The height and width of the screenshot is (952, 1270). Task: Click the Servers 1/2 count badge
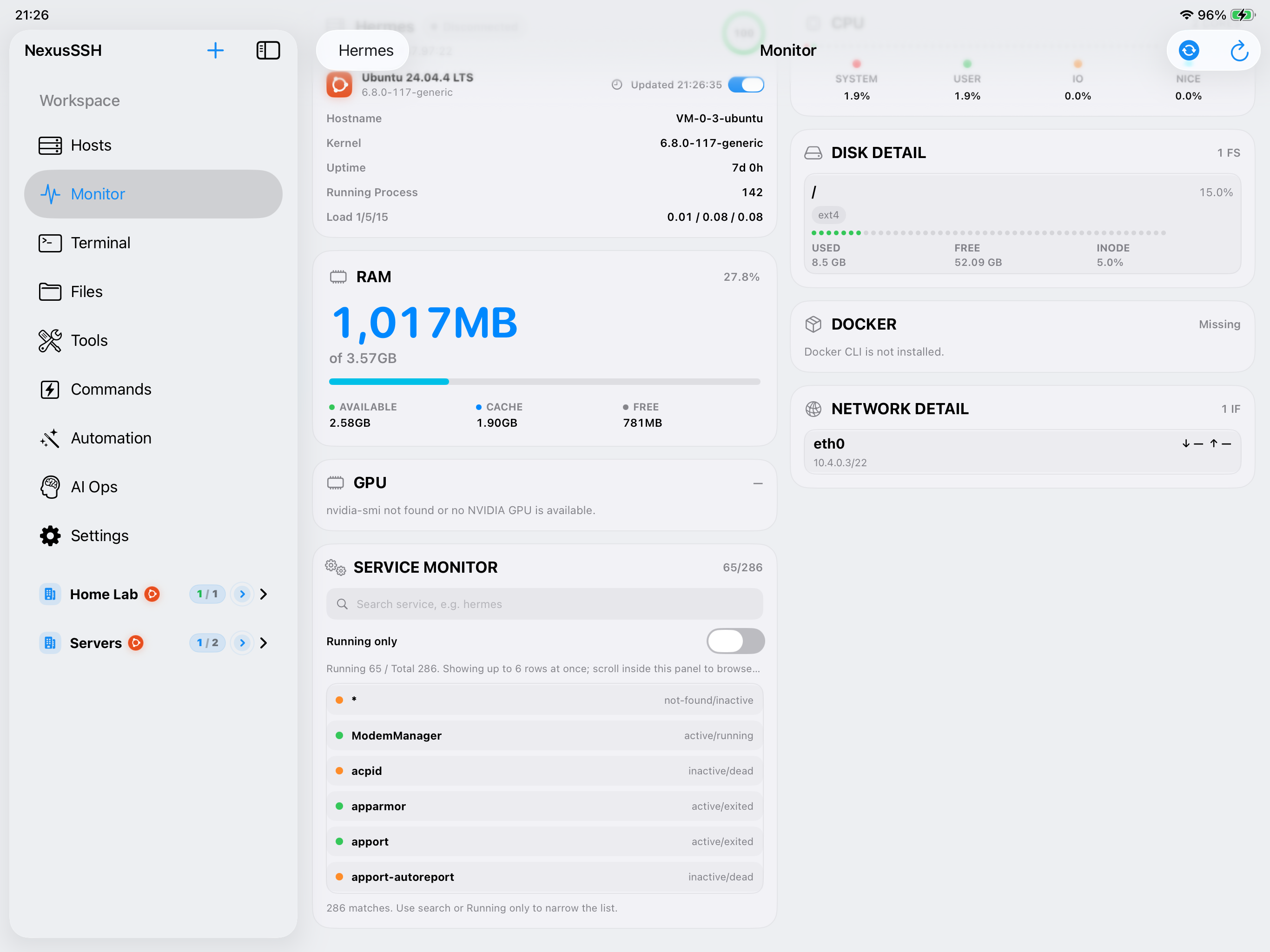click(207, 643)
